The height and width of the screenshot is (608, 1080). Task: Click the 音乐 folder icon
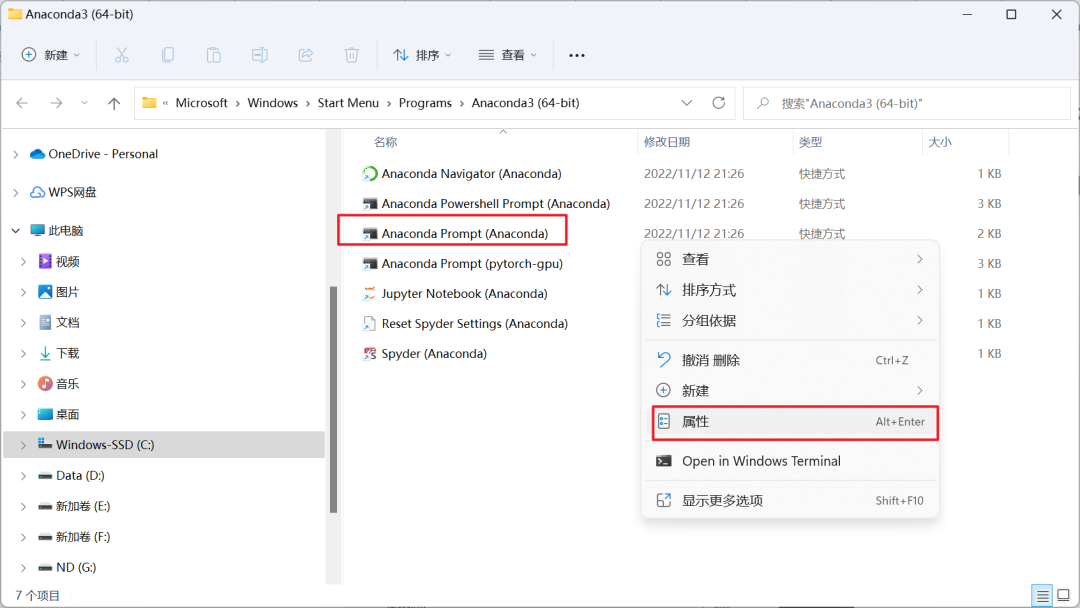click(45, 384)
